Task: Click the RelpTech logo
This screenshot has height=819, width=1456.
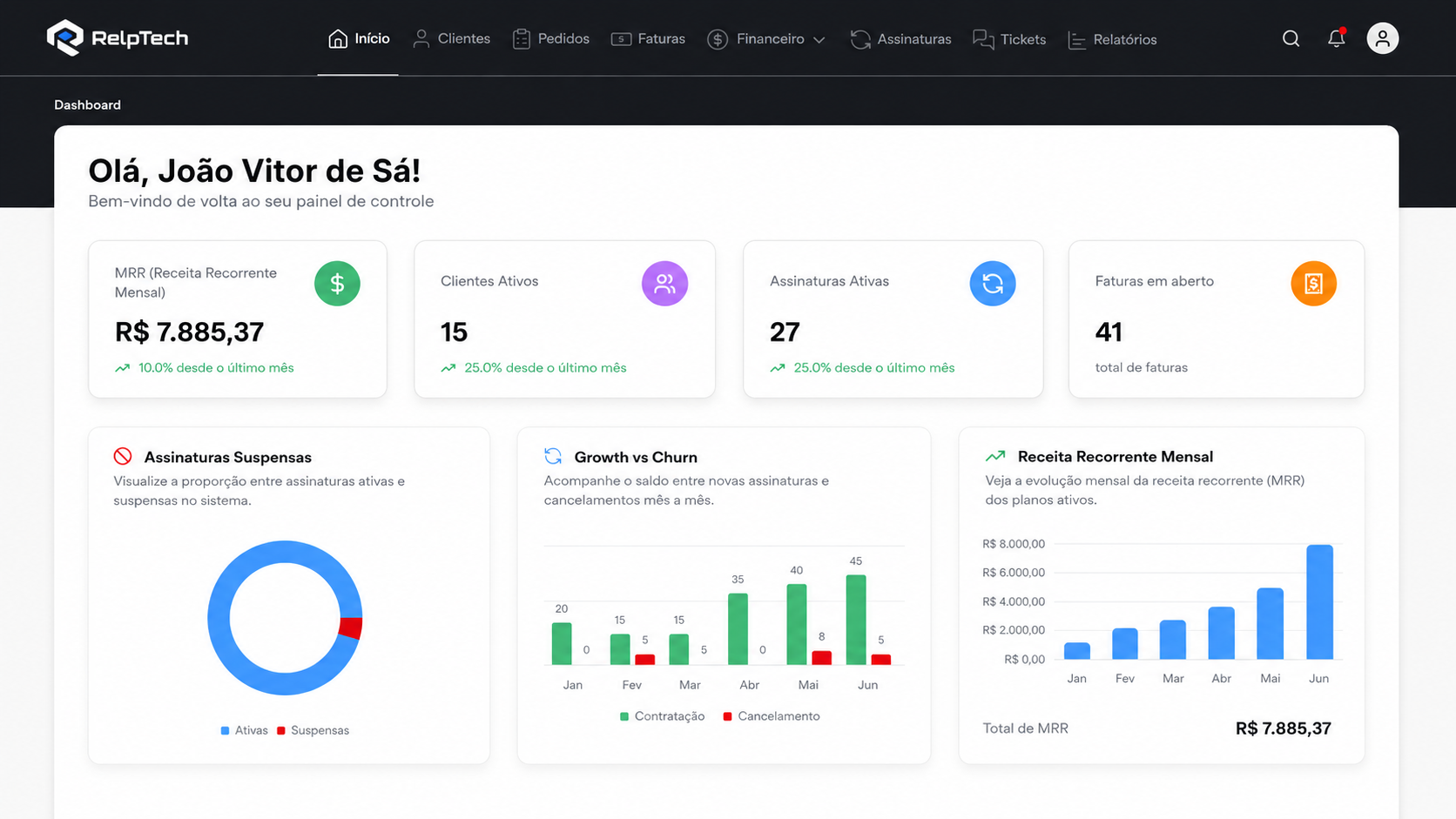Action: pos(118,37)
